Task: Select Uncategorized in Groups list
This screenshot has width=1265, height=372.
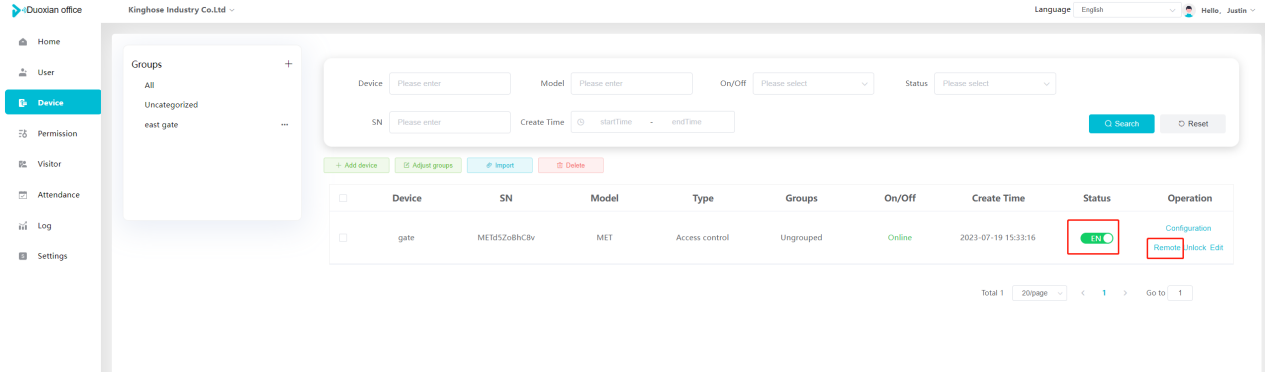Action: (171, 104)
